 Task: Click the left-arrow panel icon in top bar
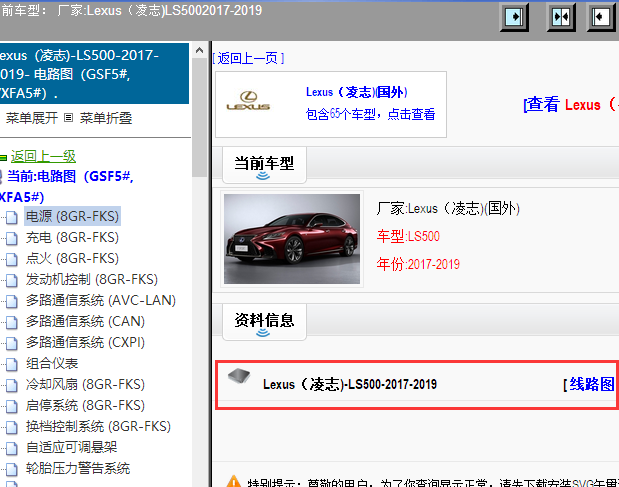600,17
